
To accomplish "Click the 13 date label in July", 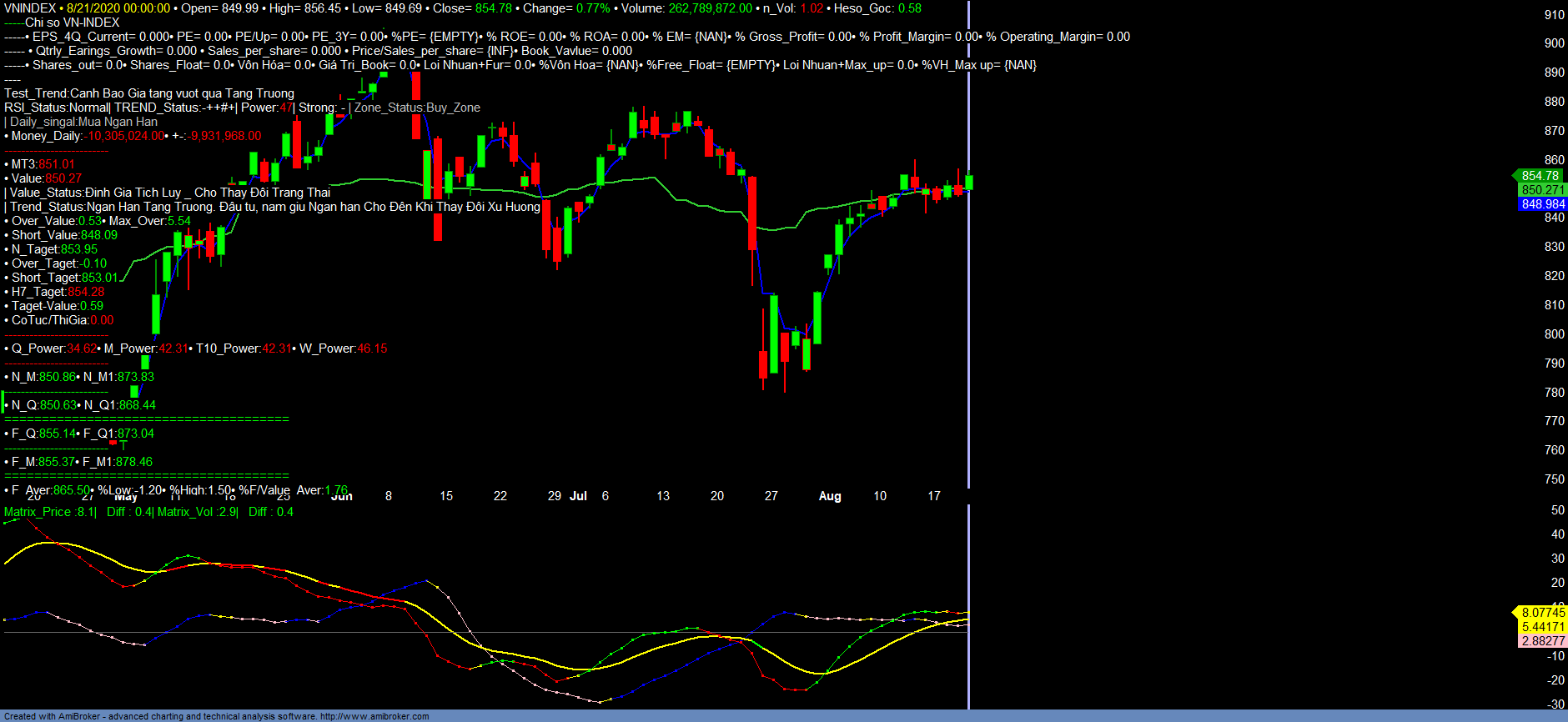I will point(663,496).
